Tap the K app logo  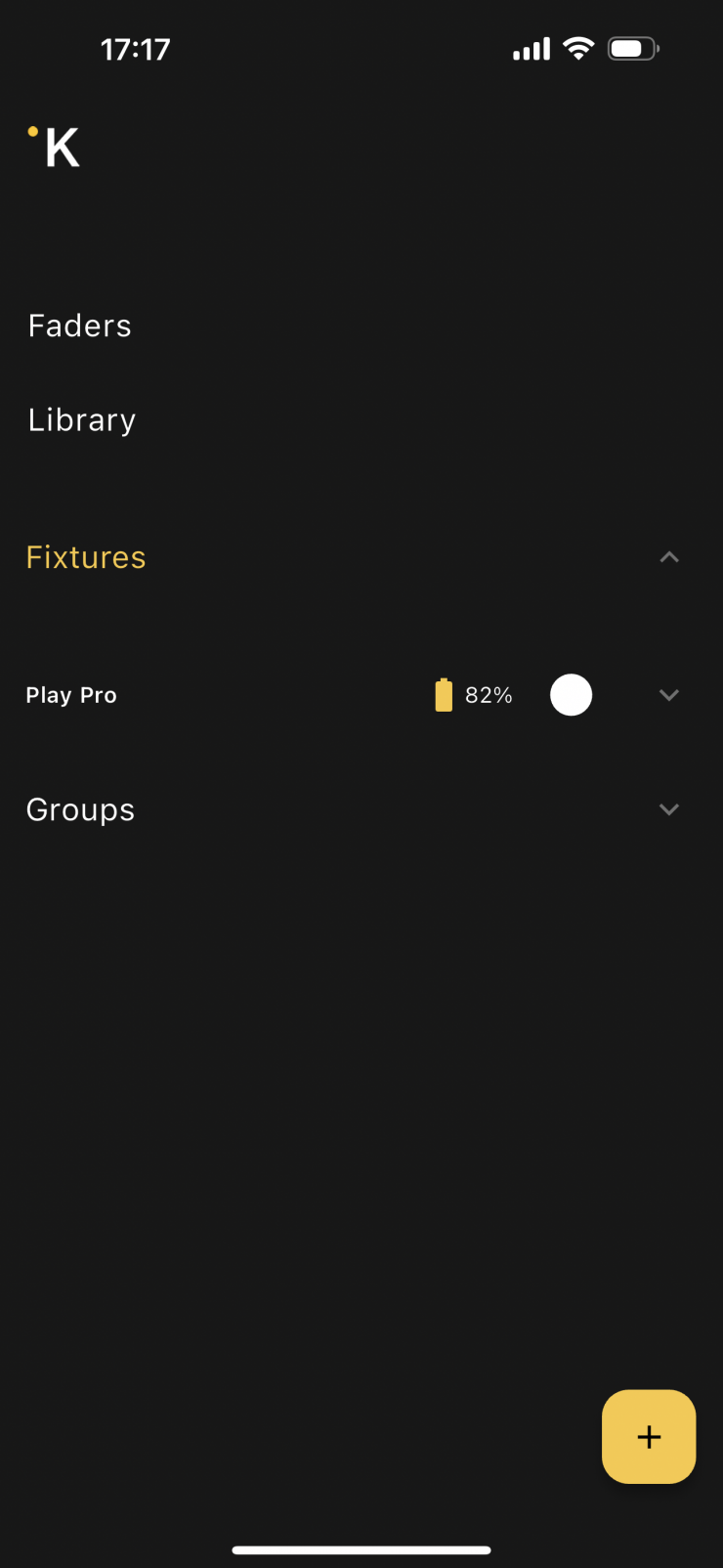[x=62, y=149]
